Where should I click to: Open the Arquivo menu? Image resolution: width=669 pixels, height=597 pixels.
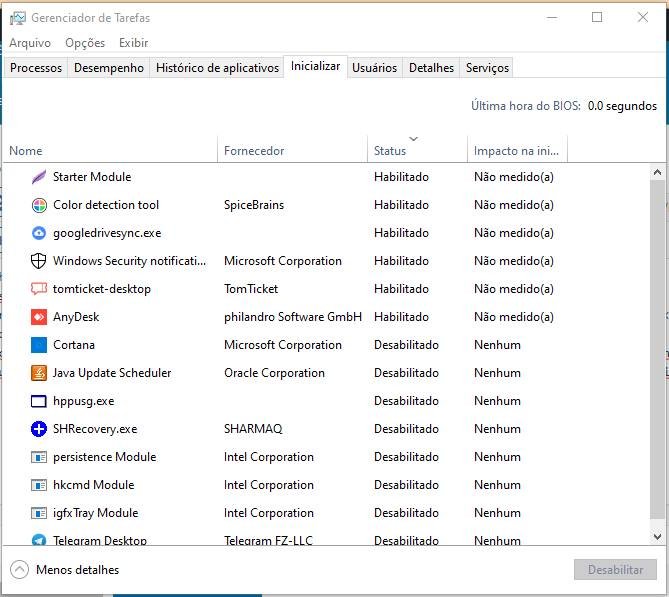30,43
